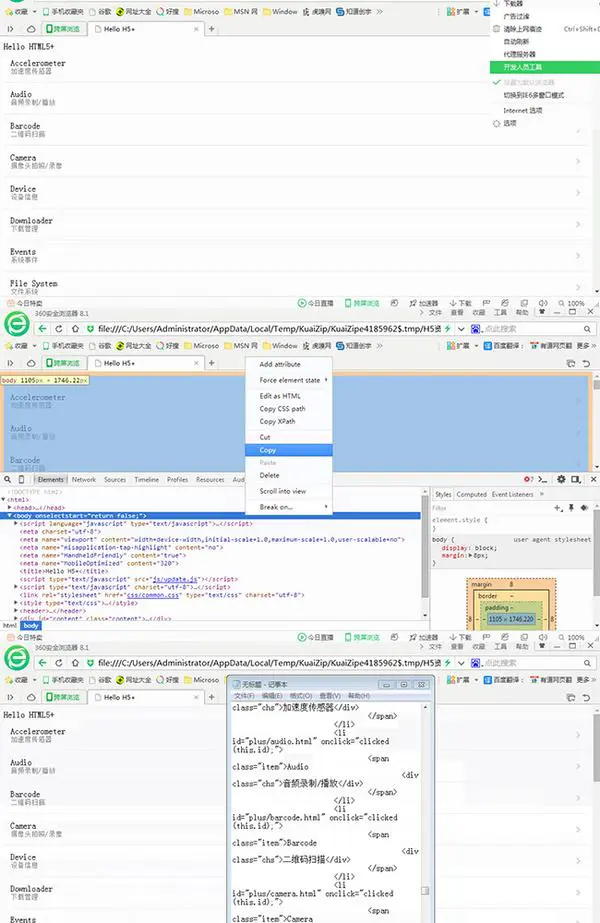Click the class="item">Barcode line in Notepad

click(x=274, y=843)
